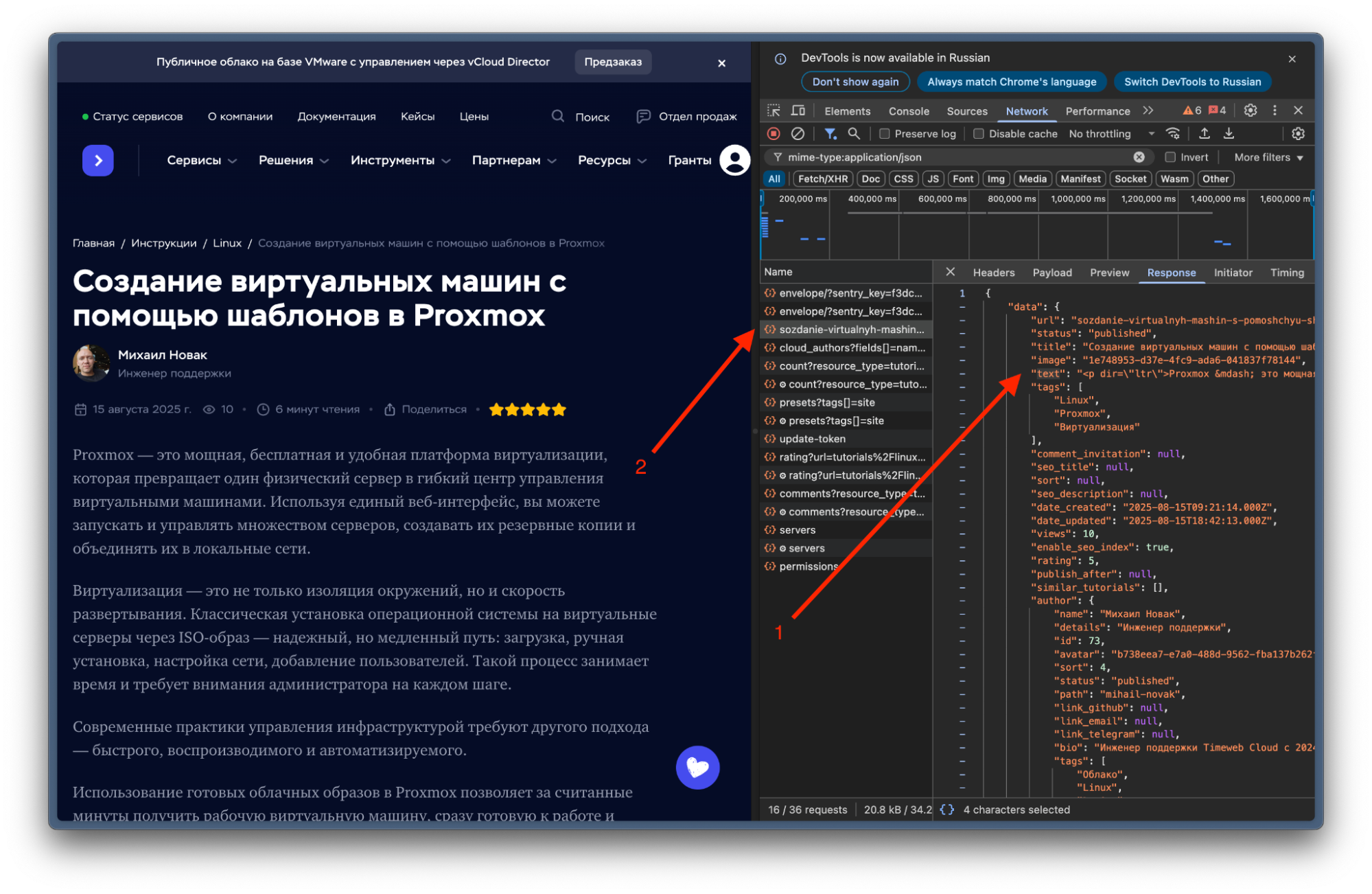This screenshot has height=894, width=1372.
Task: Switch to the Elements tab
Action: click(x=847, y=111)
